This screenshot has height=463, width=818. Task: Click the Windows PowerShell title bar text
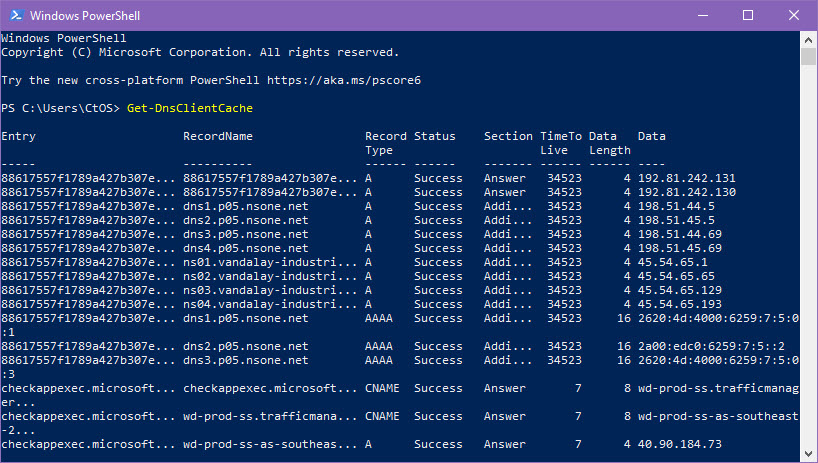click(84, 16)
